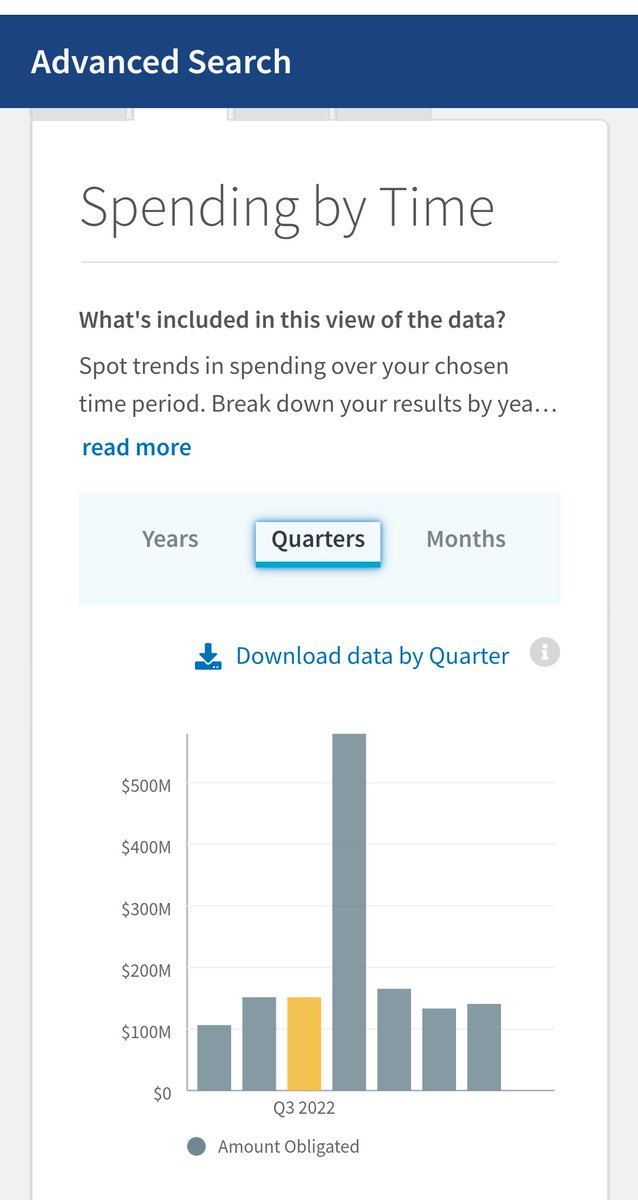Select the second bar from the left

[x=259, y=1043]
